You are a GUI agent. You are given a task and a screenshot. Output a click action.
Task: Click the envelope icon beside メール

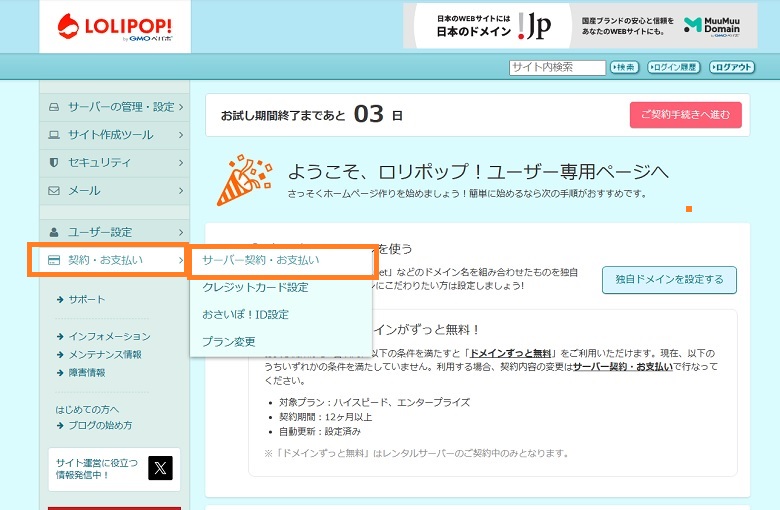[x=54, y=191]
